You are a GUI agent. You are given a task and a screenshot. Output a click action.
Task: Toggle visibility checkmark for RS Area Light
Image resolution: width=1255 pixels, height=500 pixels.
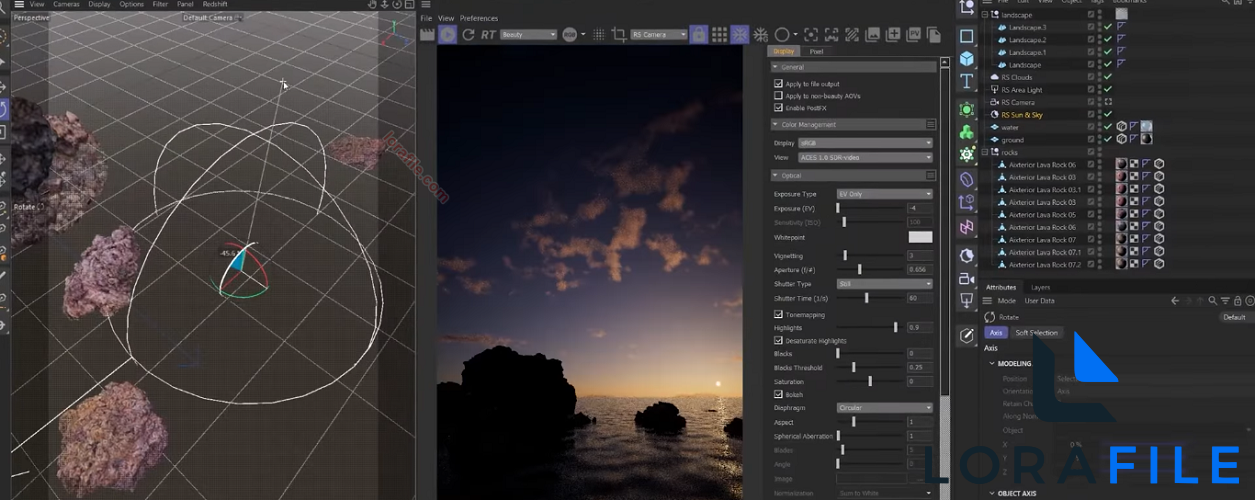[x=1108, y=90]
